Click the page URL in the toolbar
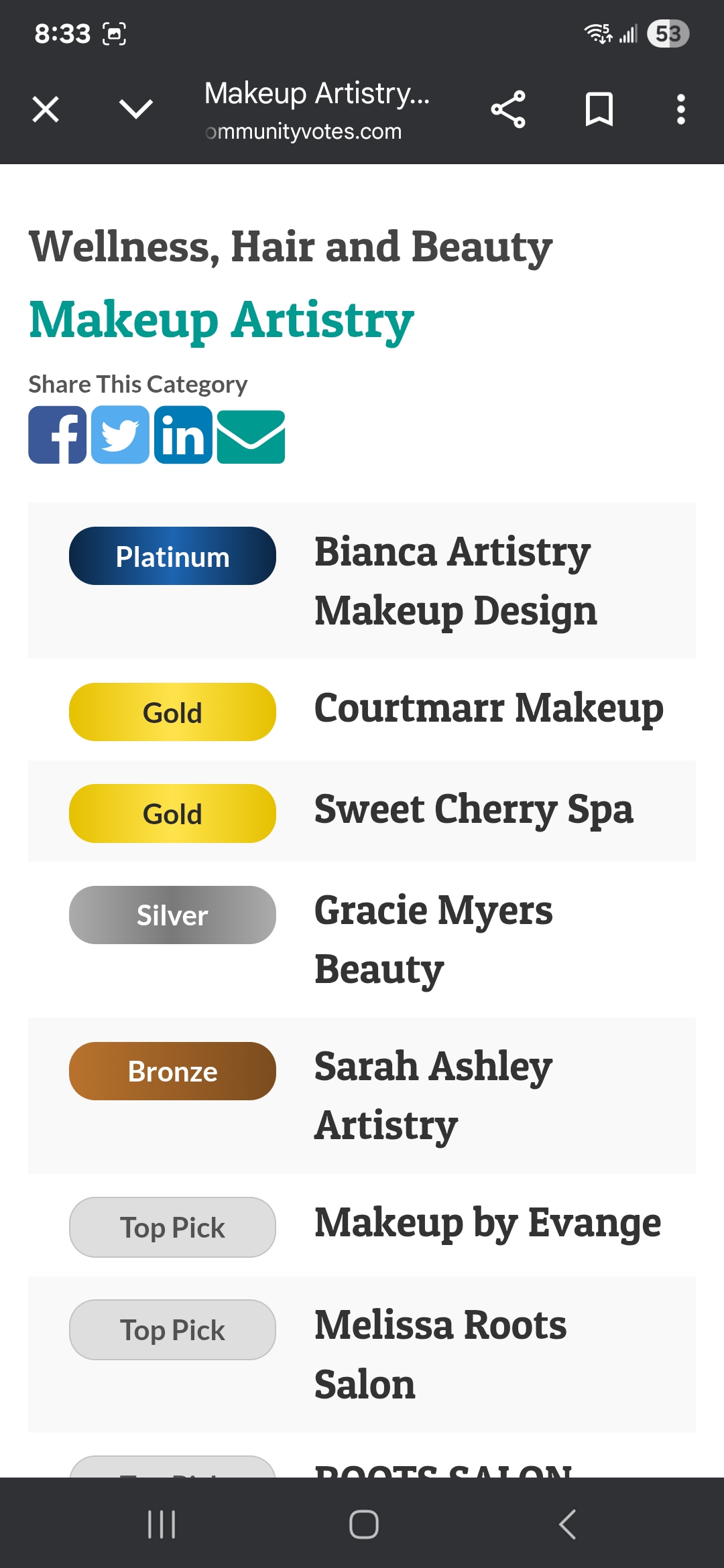The height and width of the screenshot is (1568, 724). (304, 132)
